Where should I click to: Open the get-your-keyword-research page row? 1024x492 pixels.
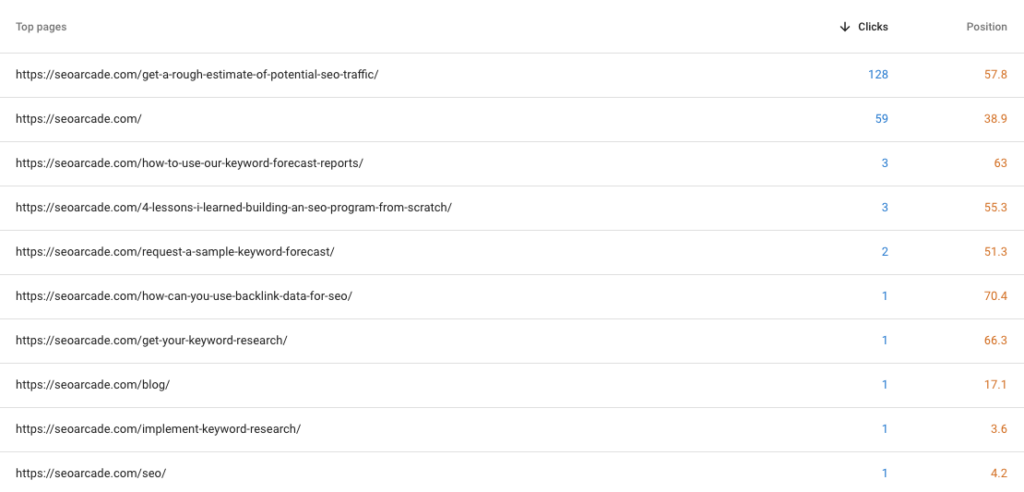(512, 342)
